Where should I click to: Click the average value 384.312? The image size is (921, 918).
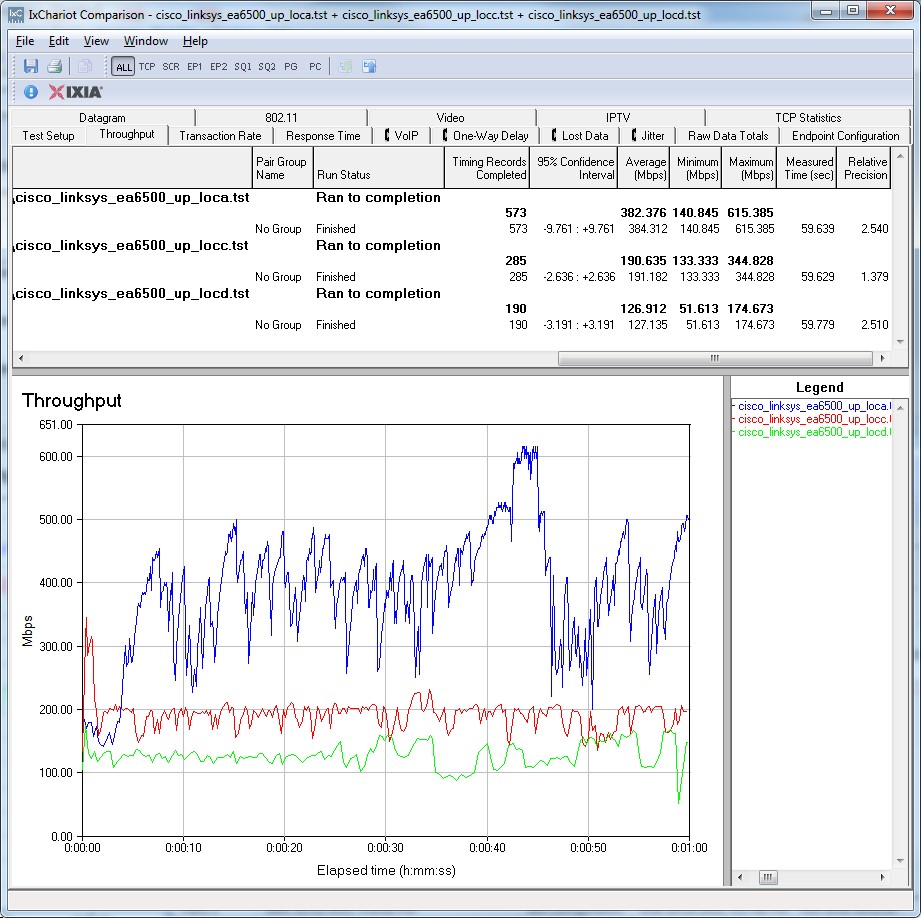point(647,229)
